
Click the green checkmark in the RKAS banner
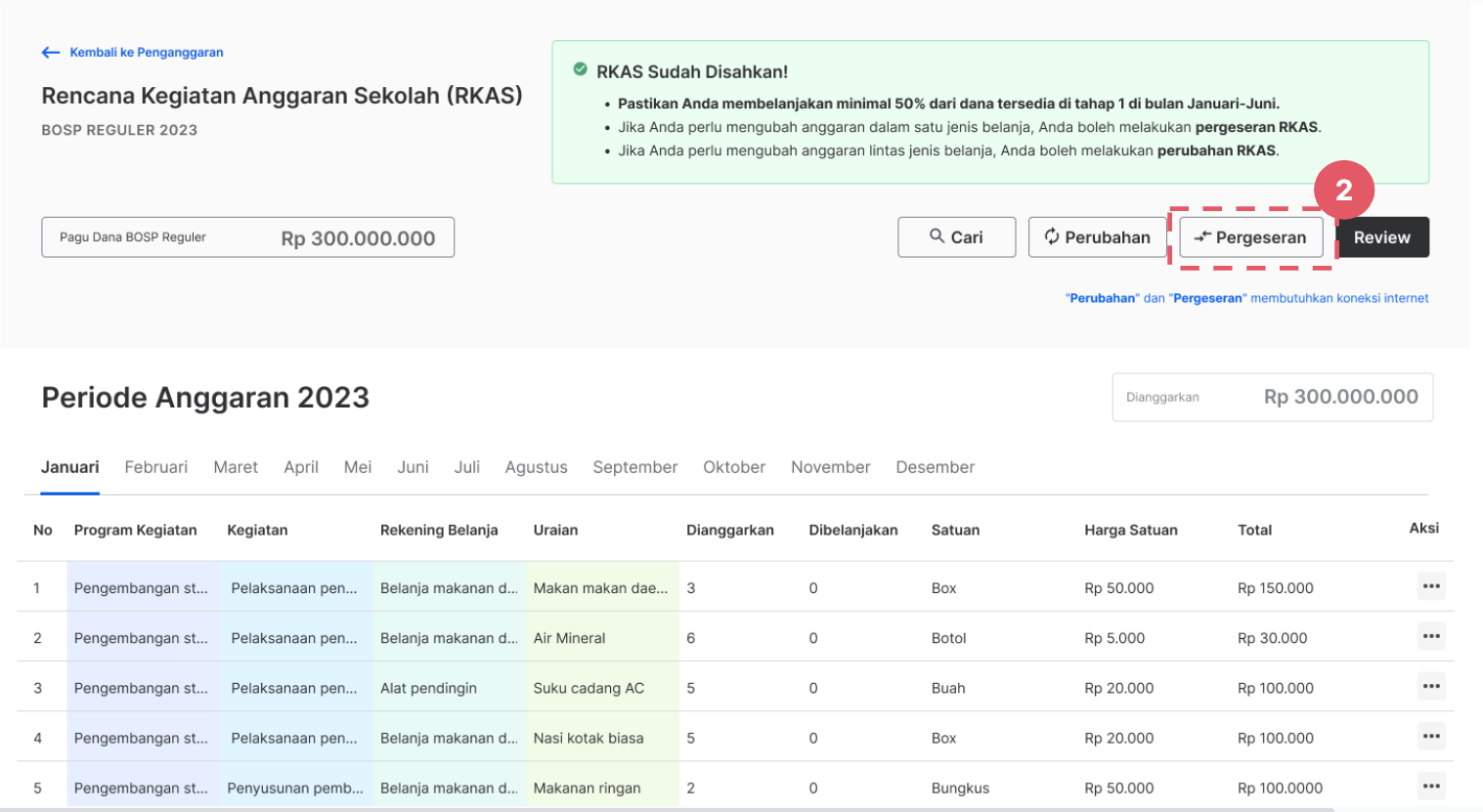580,70
